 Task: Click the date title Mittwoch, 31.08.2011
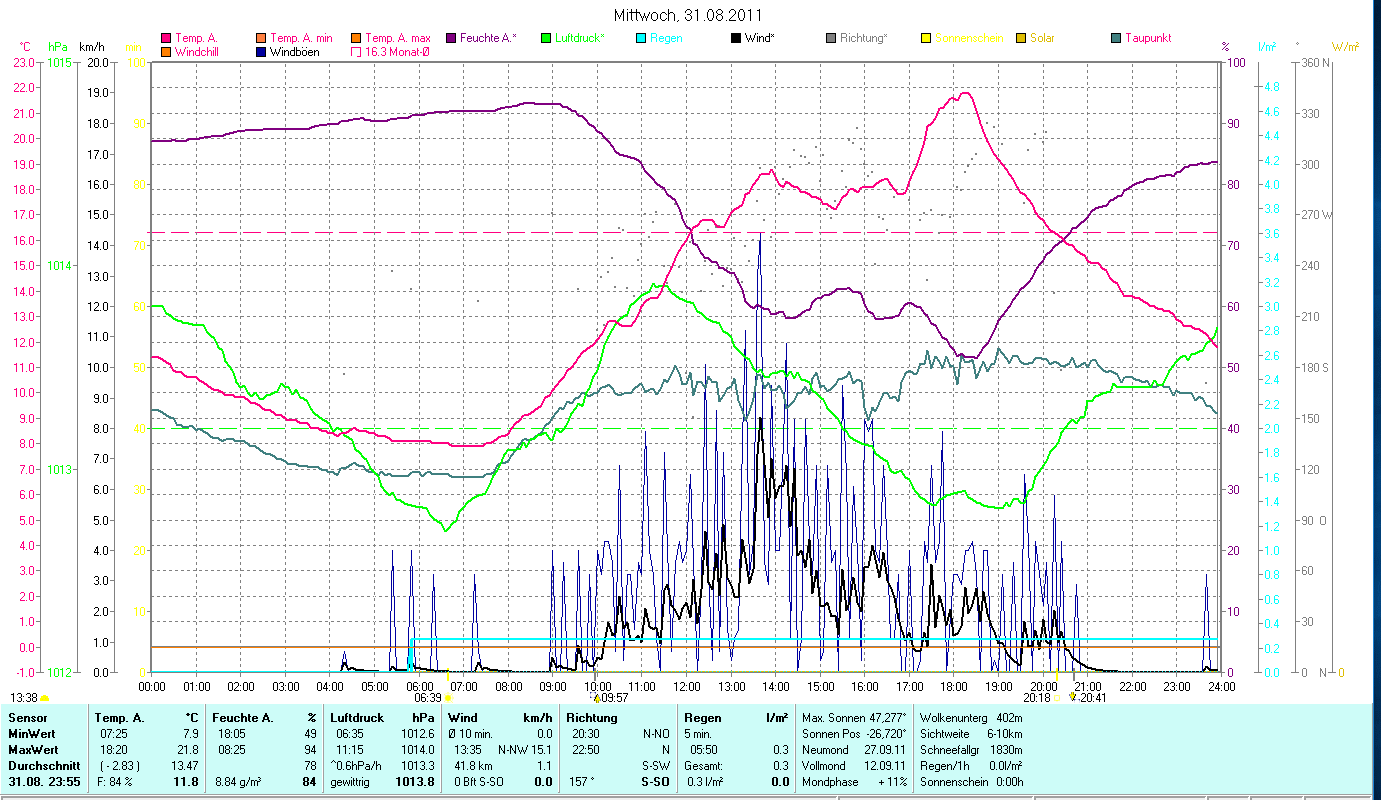click(689, 15)
